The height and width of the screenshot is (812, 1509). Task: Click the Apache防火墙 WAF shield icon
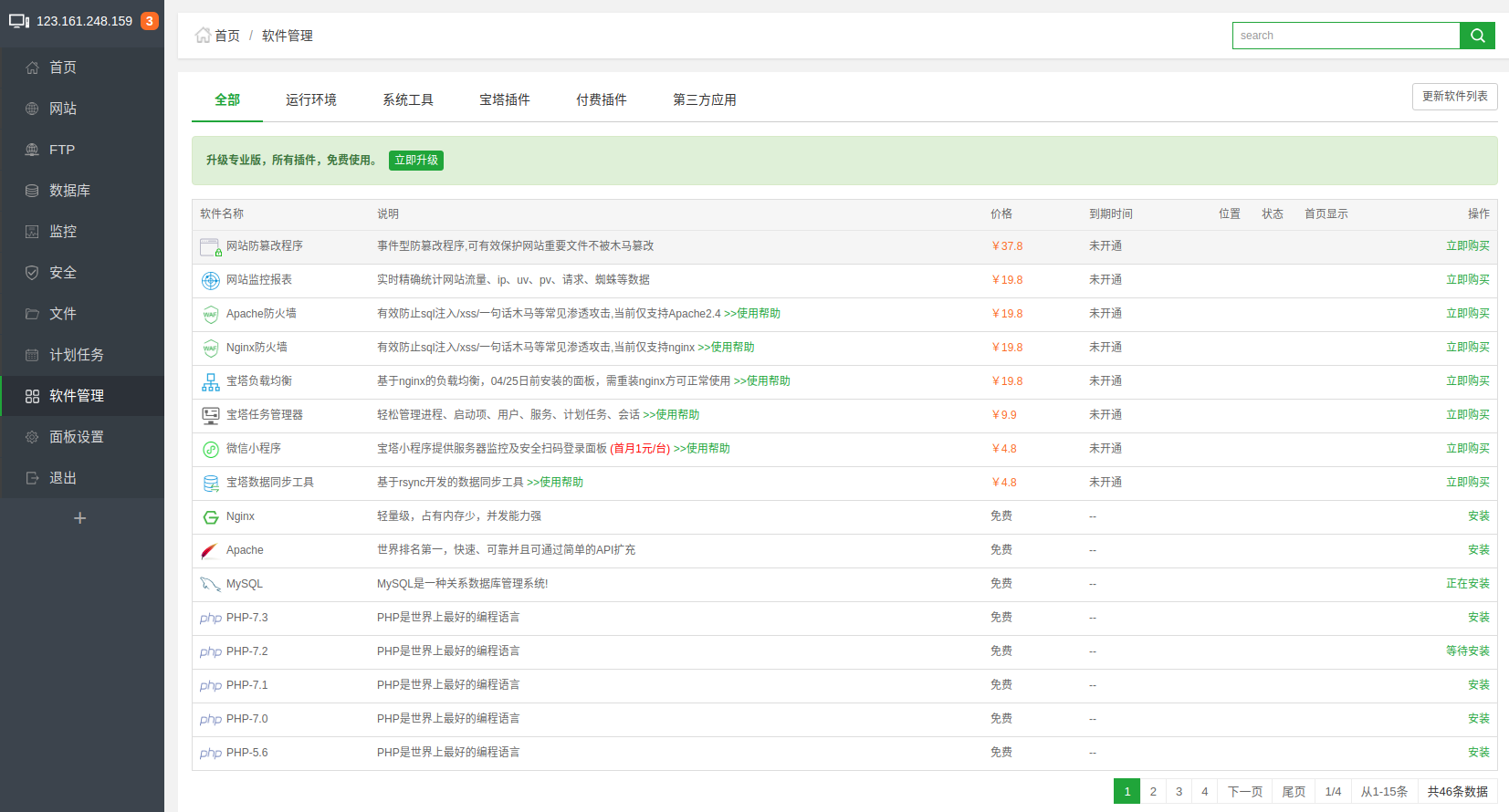[x=211, y=315]
